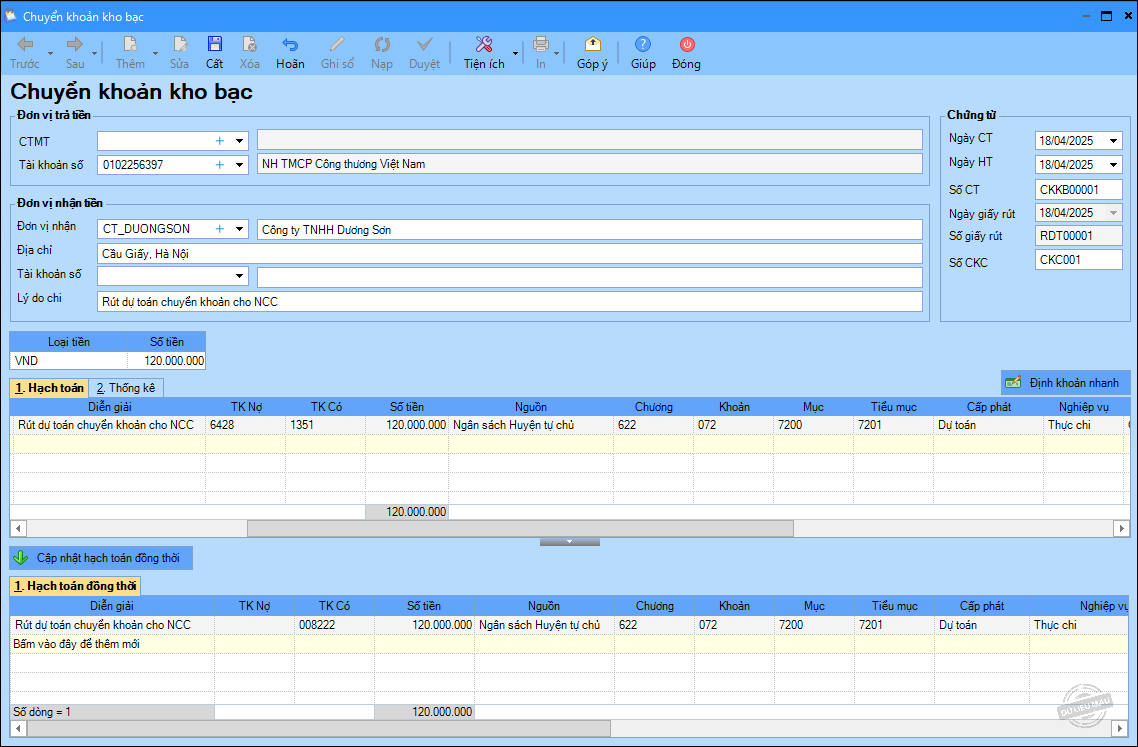Click Cấp phát cell Dự toán in Hạch toán grid
Viewport: 1138px width, 747px height.
tap(988, 425)
